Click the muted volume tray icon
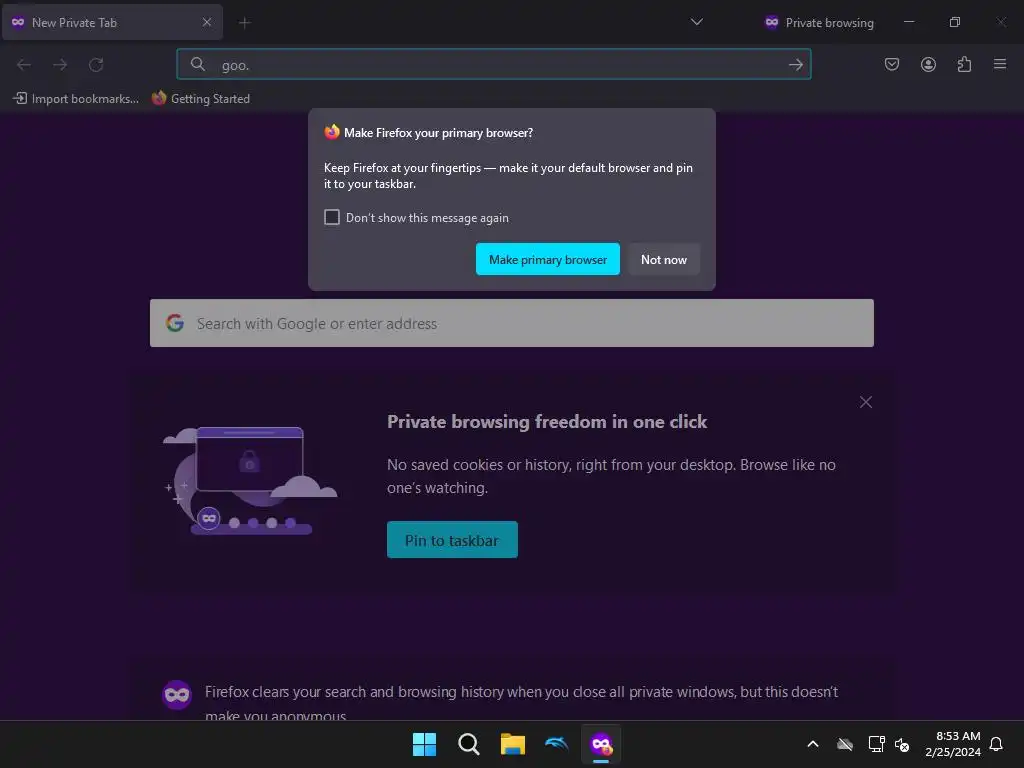This screenshot has height=768, width=1024. click(903, 744)
